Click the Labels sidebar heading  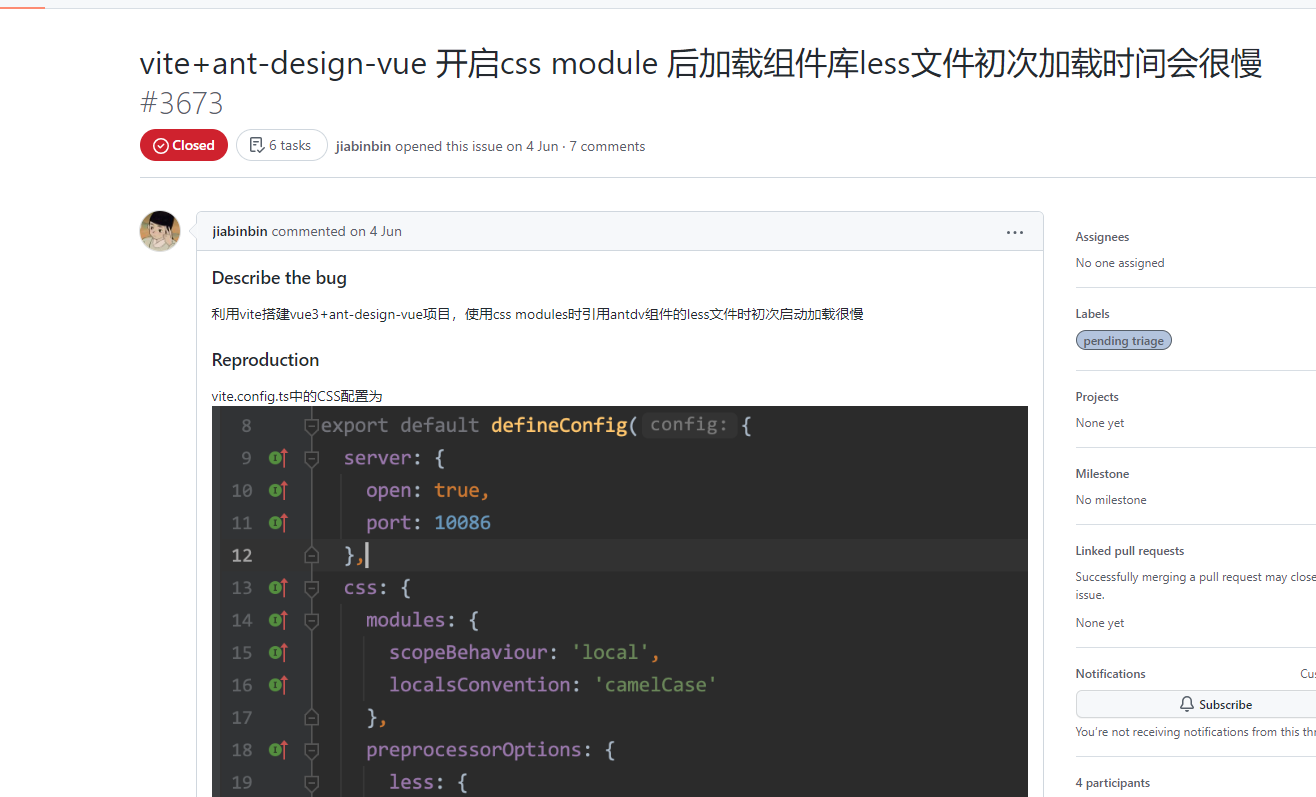click(1093, 314)
